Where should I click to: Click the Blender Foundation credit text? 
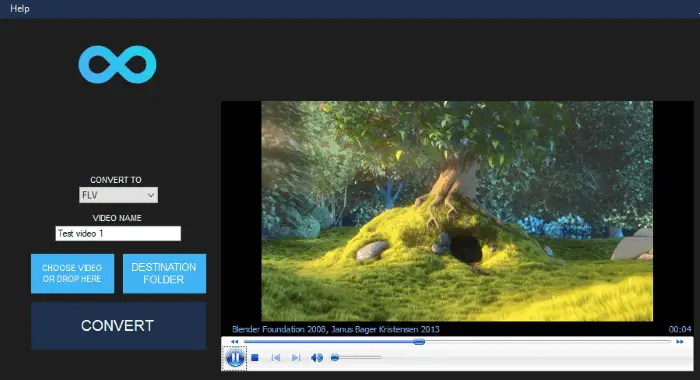tap(336, 330)
